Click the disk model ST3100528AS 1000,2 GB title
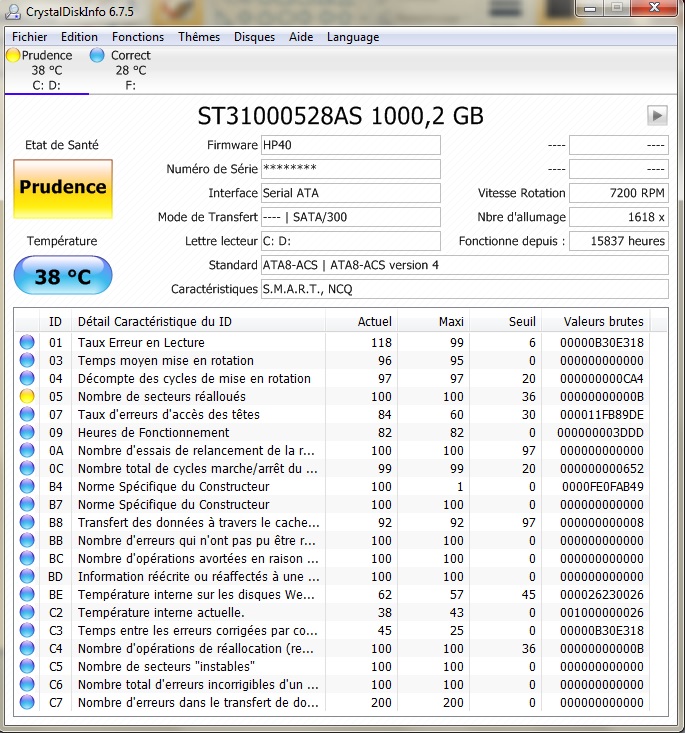Image resolution: width=685 pixels, height=733 pixels. tap(340, 116)
